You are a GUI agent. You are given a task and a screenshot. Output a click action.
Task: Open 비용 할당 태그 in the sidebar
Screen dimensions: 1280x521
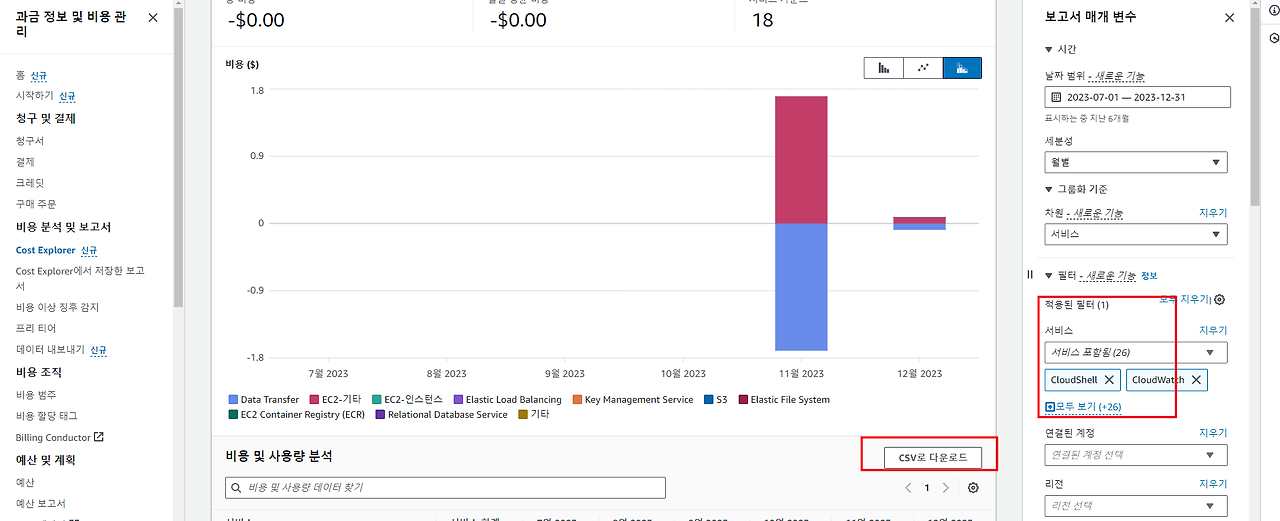46,416
